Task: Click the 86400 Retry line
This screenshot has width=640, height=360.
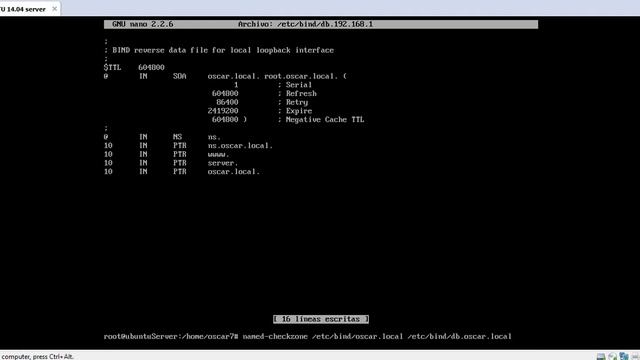Action: tap(262, 102)
